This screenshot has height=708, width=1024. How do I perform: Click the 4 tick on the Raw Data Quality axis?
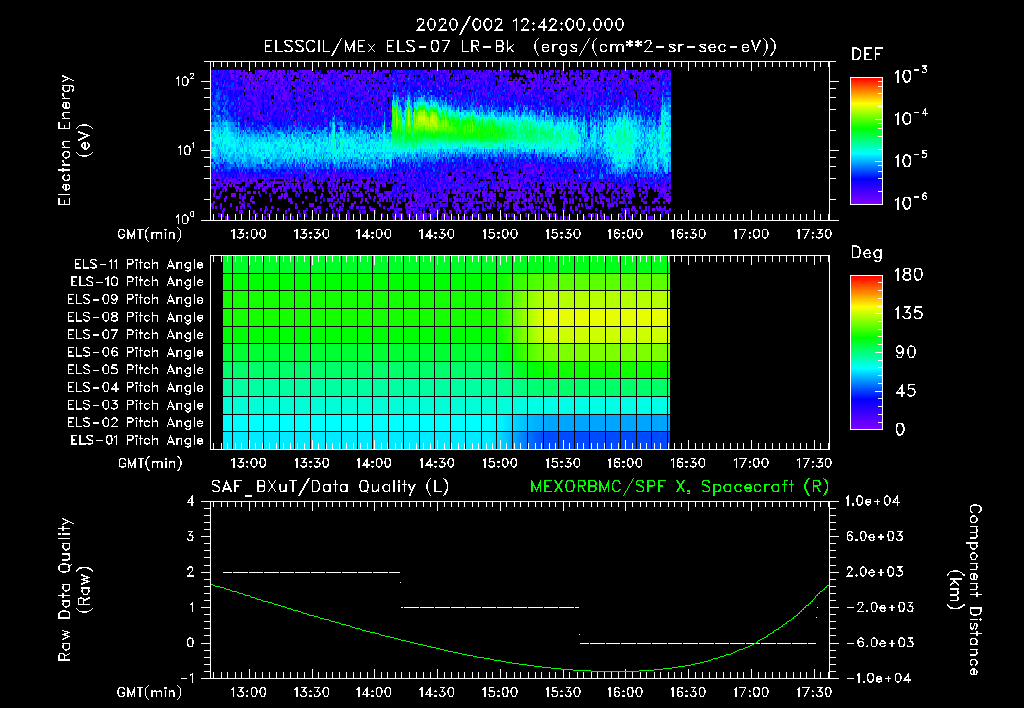tap(191, 502)
